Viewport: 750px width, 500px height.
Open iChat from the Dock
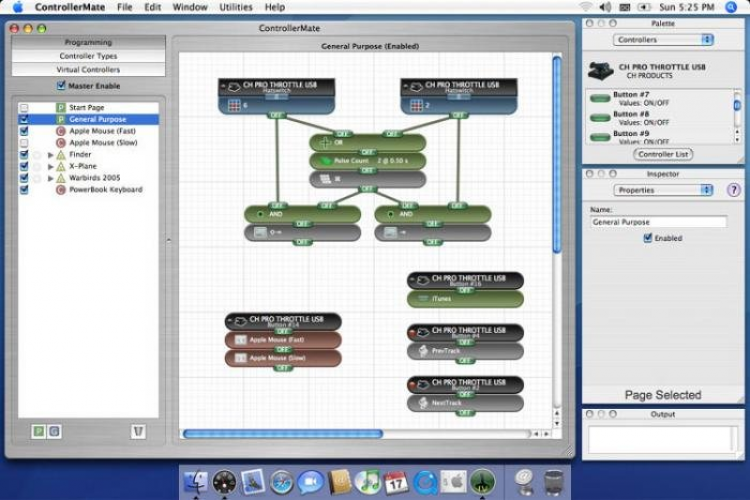pos(310,481)
